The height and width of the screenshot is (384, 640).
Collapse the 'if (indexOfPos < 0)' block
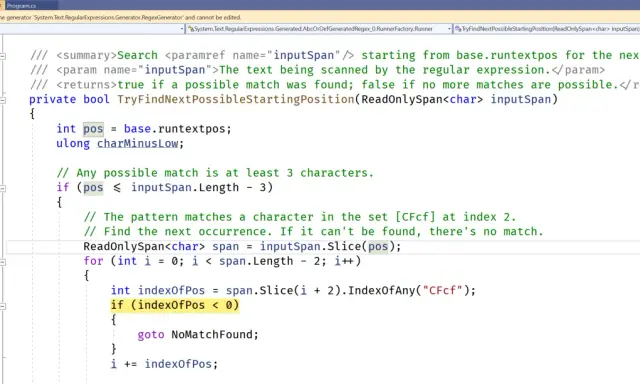[2, 306]
